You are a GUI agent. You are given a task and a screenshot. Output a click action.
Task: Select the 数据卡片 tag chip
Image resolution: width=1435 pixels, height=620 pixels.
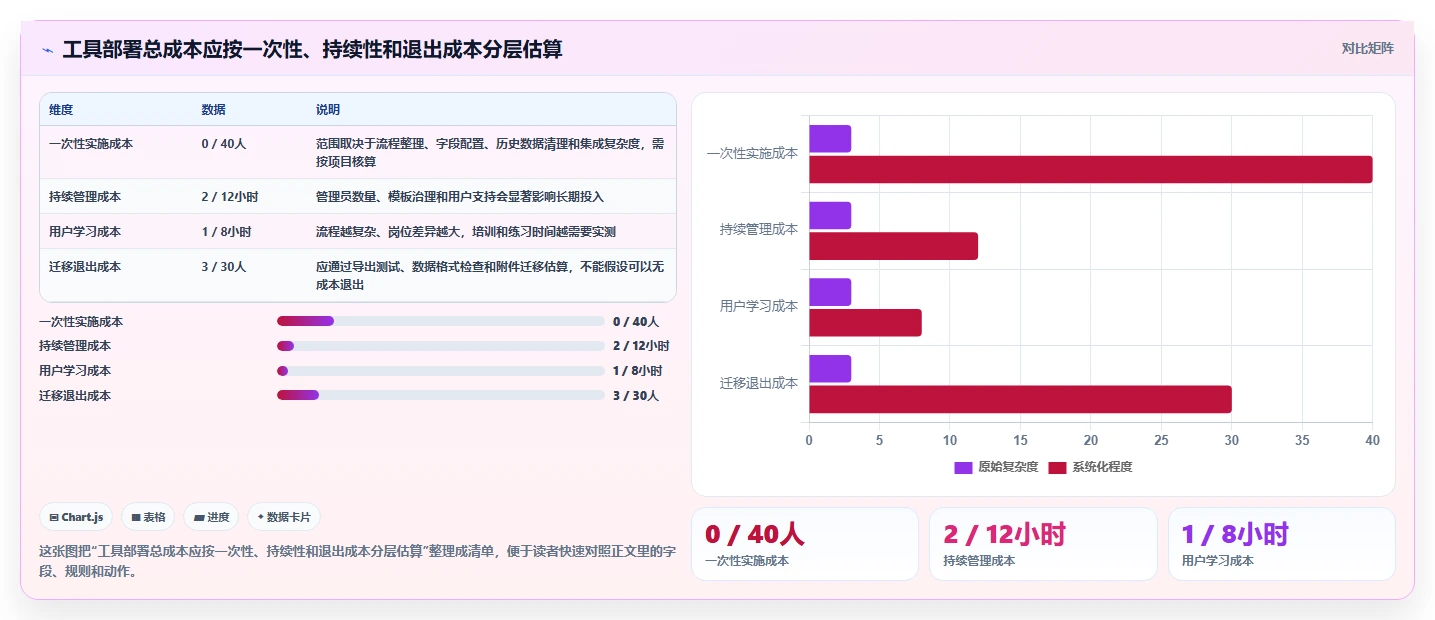284,517
